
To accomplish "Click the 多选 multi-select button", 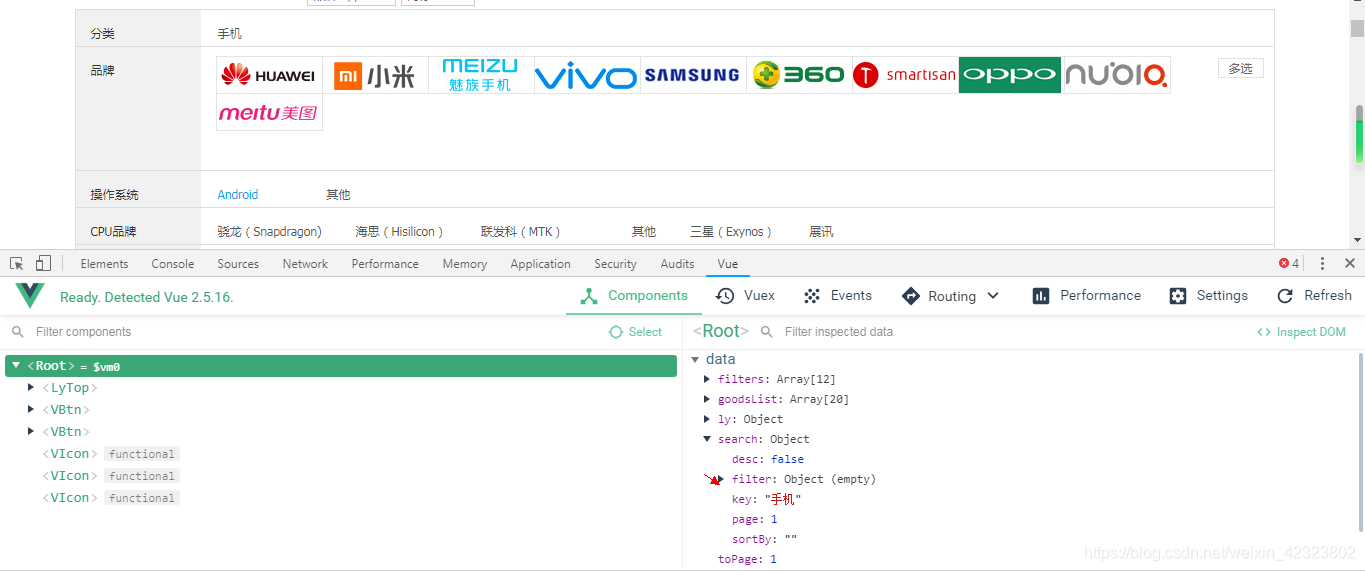I will click(x=1241, y=68).
